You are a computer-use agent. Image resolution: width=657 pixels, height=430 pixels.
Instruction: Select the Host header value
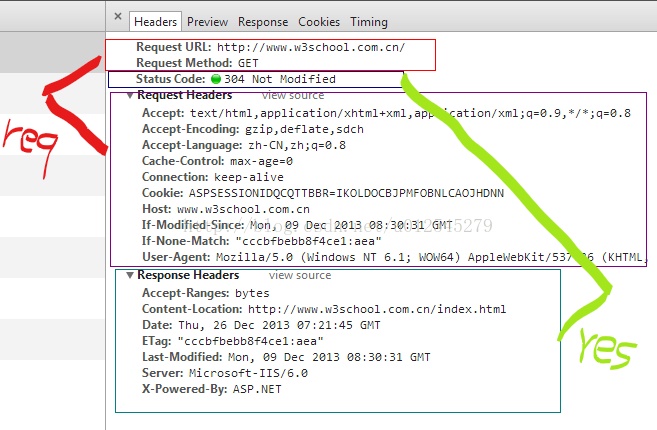tap(243, 209)
